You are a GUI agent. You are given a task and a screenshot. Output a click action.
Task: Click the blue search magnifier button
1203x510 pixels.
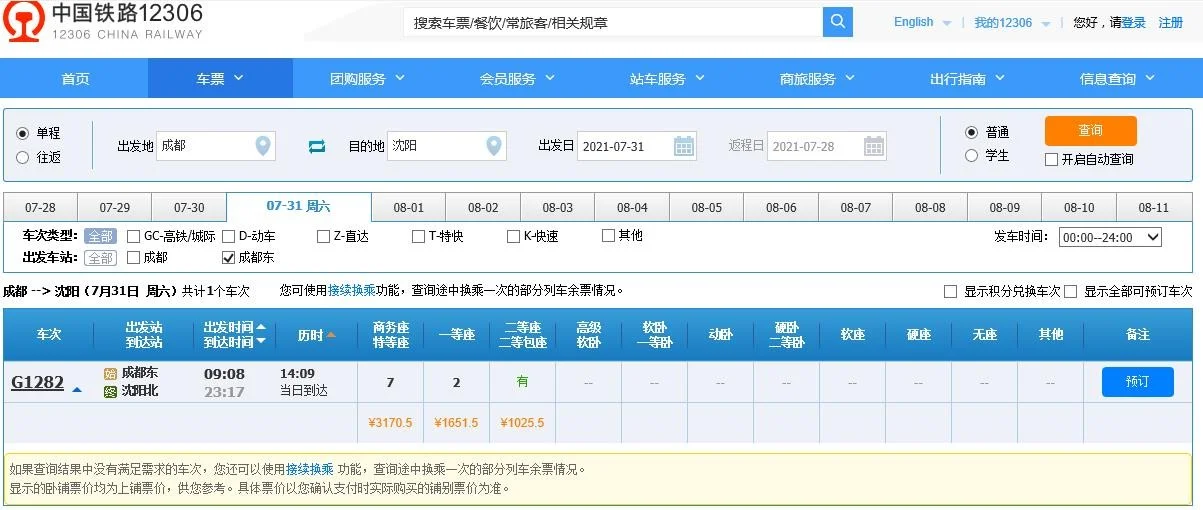(x=838, y=22)
